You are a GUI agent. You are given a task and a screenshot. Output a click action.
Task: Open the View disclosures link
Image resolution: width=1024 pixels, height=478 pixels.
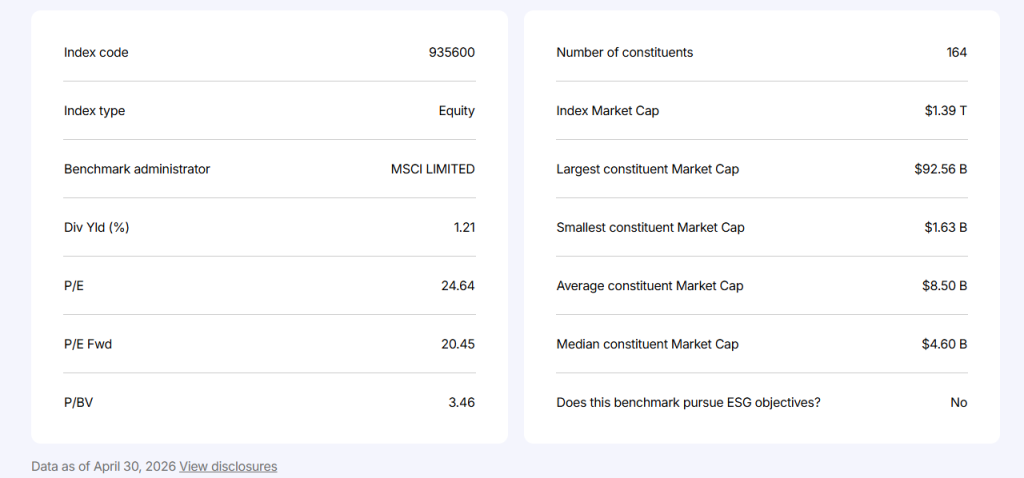point(228,466)
